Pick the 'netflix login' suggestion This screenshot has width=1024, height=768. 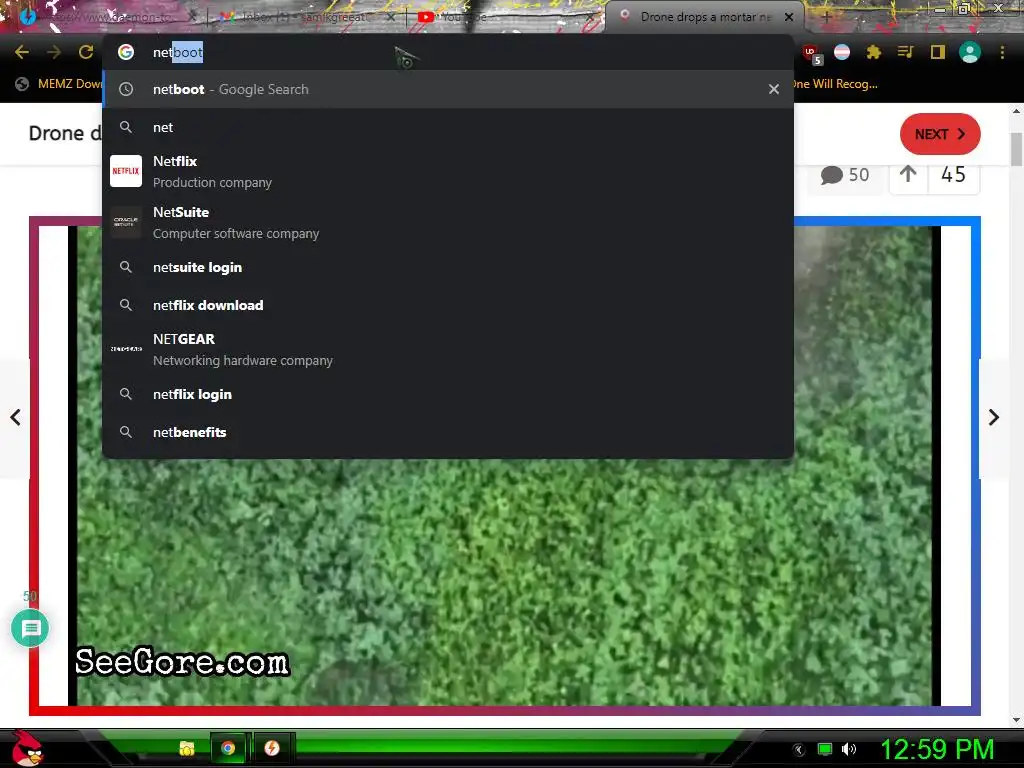[448, 394]
